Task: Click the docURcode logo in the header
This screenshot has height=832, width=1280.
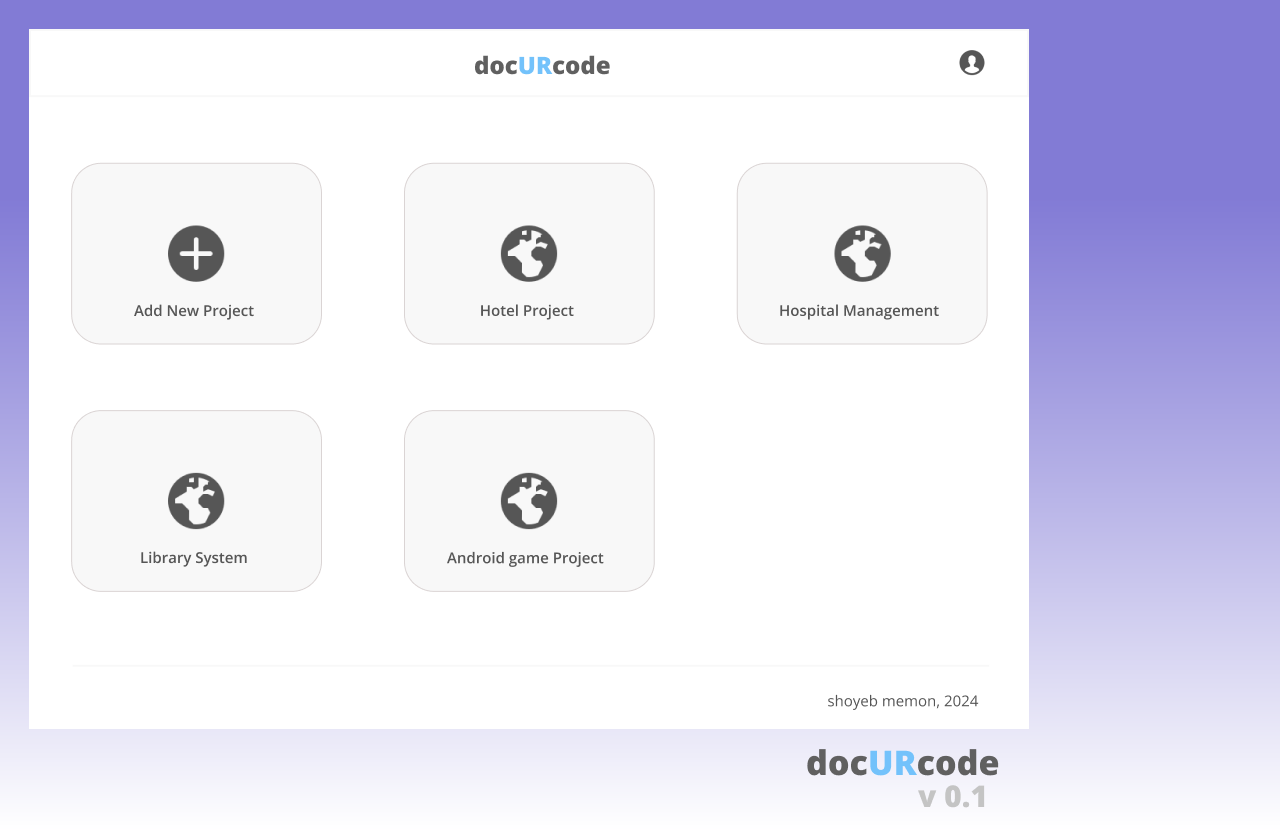Action: [x=542, y=65]
